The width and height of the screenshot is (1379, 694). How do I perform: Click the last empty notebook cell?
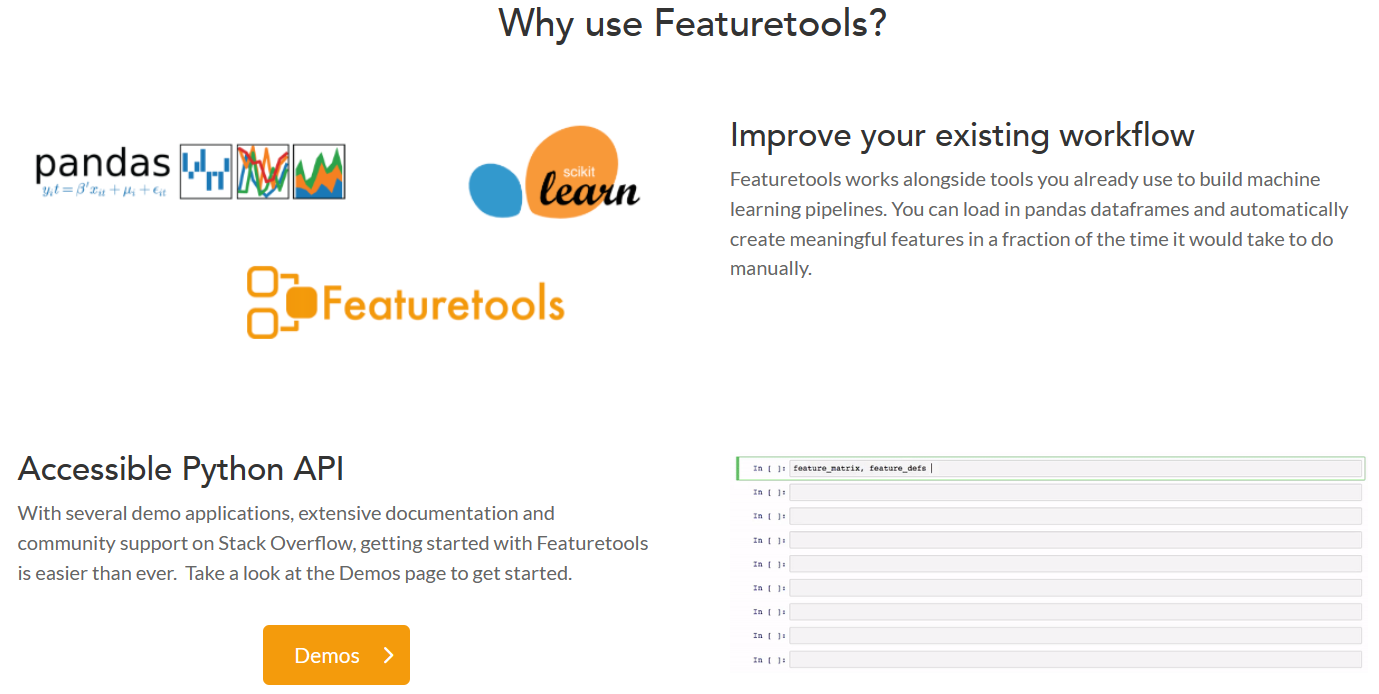(1075, 660)
